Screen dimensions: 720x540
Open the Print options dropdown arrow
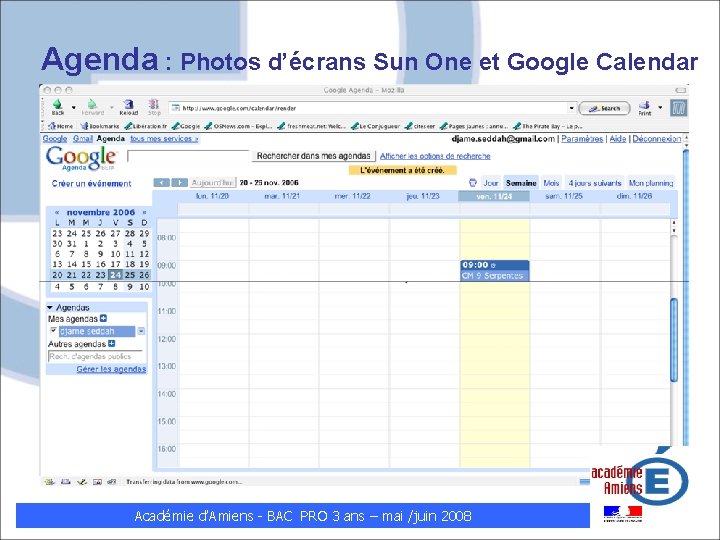tap(660, 107)
